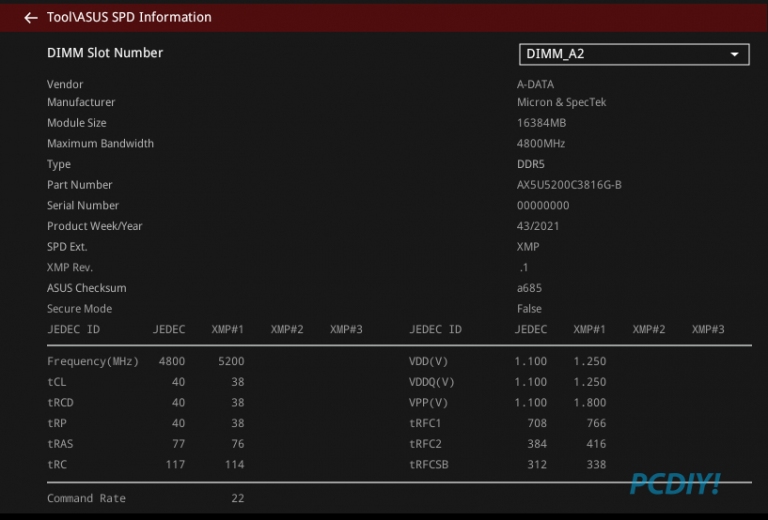Click the tRFC2 XMP#1 value 416
The width and height of the screenshot is (768, 520).
point(597,444)
